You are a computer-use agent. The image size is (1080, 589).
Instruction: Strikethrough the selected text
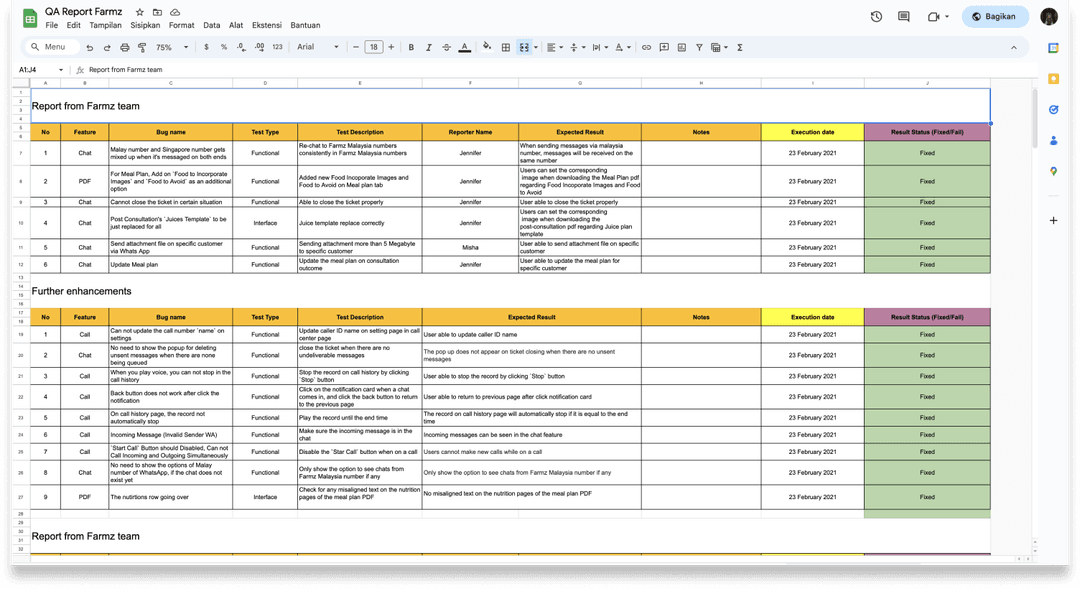446,48
